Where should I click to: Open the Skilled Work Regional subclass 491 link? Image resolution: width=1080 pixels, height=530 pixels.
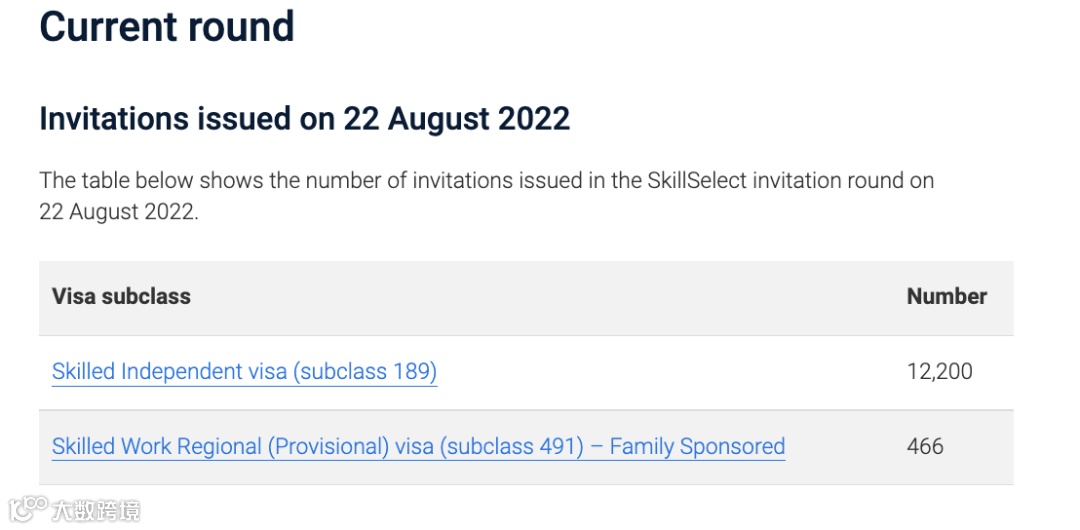click(x=418, y=447)
